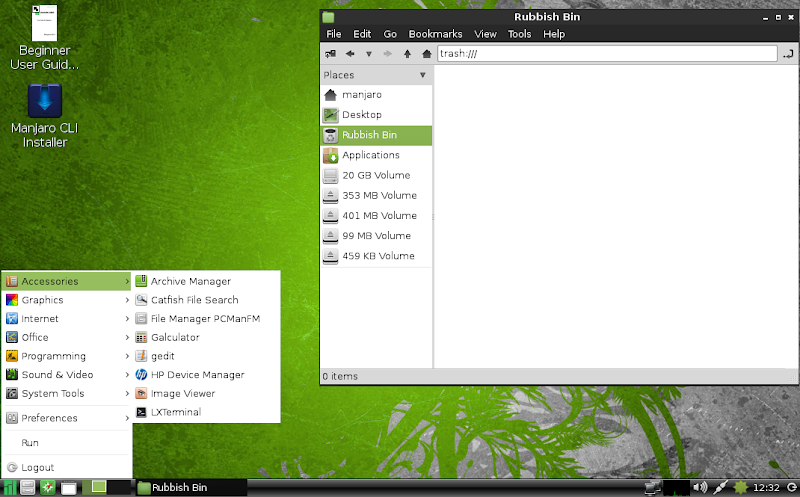The height and width of the screenshot is (497, 800).
Task: Select Rubbish Bin in the Places list
Action: tap(377, 135)
